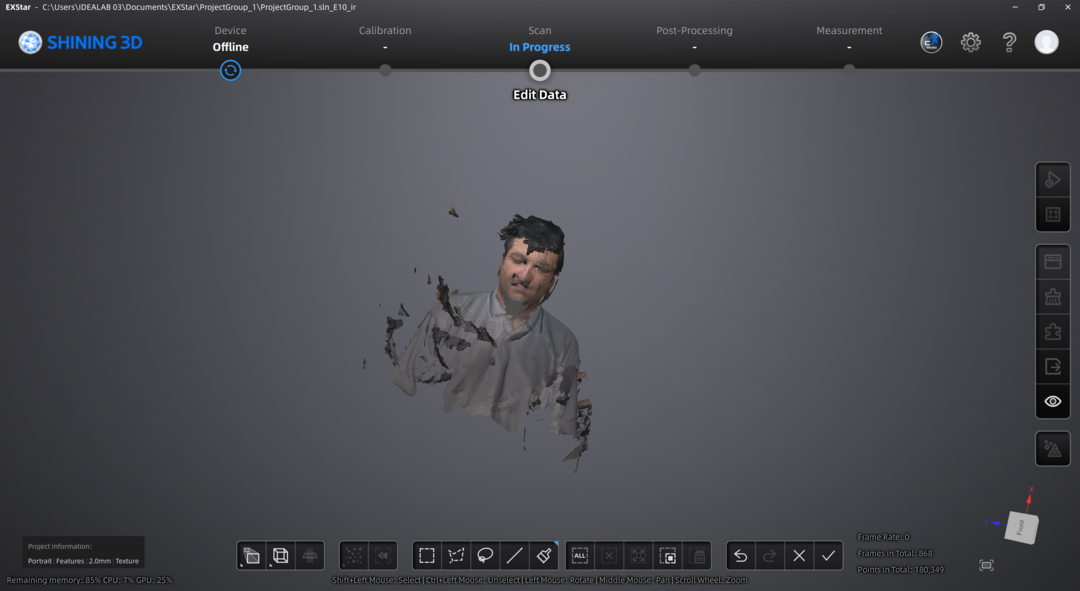1080x591 pixels.
Task: Open the user profile avatar
Action: [1046, 42]
